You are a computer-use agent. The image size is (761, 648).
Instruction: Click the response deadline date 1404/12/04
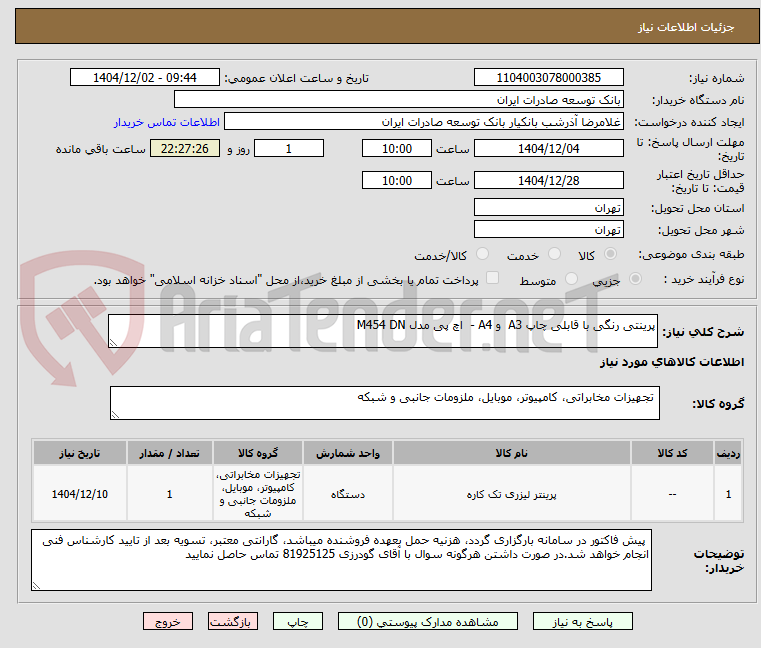(548, 149)
